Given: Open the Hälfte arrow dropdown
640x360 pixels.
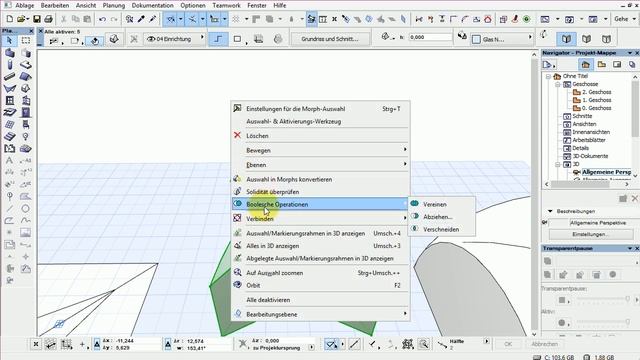Looking at the screenshot, I should point(486,341).
